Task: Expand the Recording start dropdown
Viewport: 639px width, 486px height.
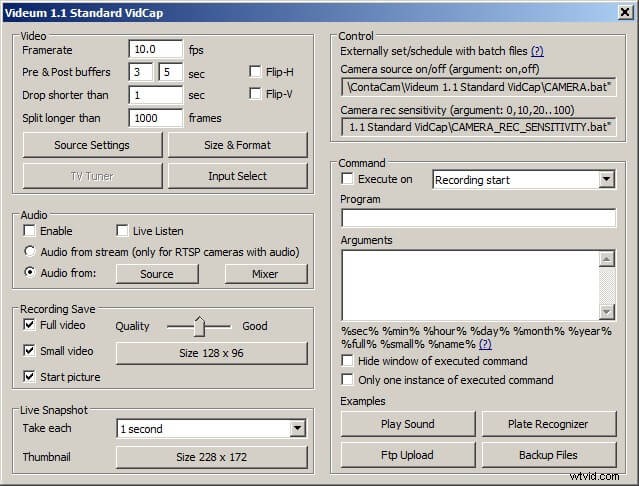Action: [x=606, y=179]
